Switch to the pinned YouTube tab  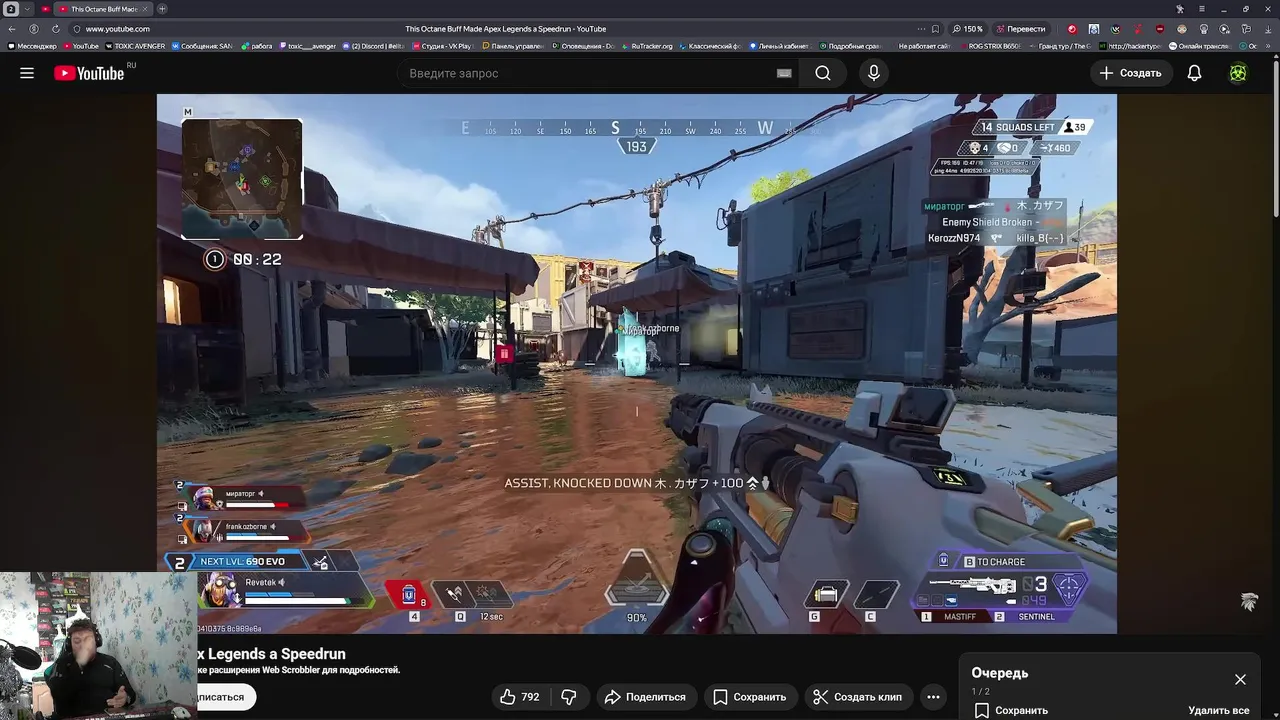tap(45, 9)
